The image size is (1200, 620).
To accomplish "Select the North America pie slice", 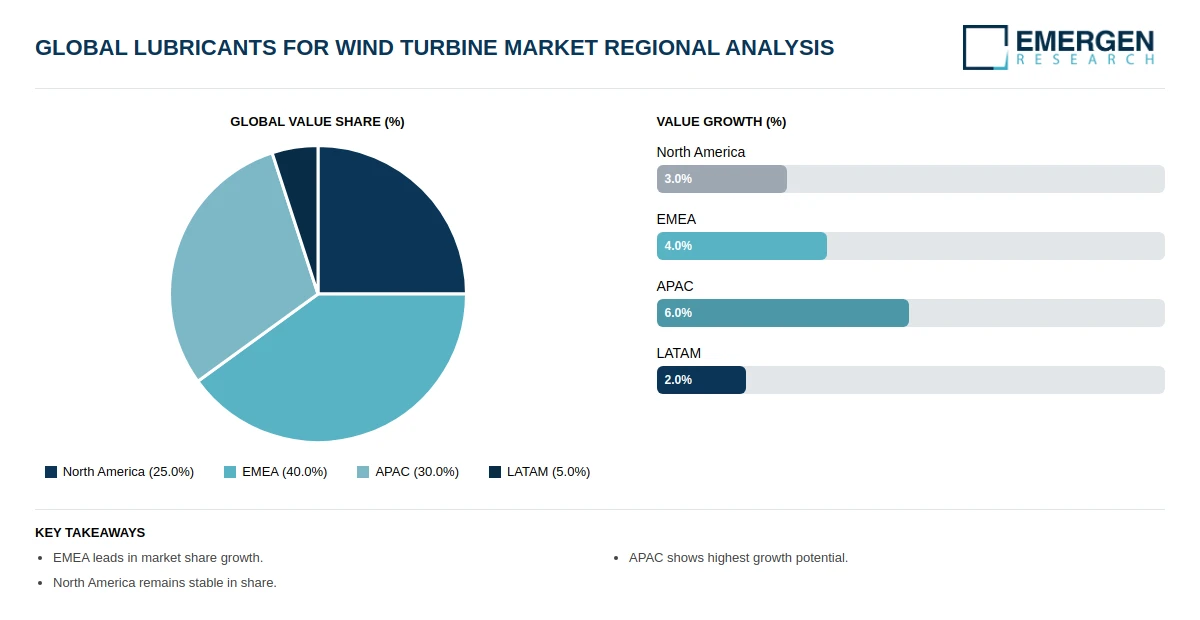I will click(385, 225).
